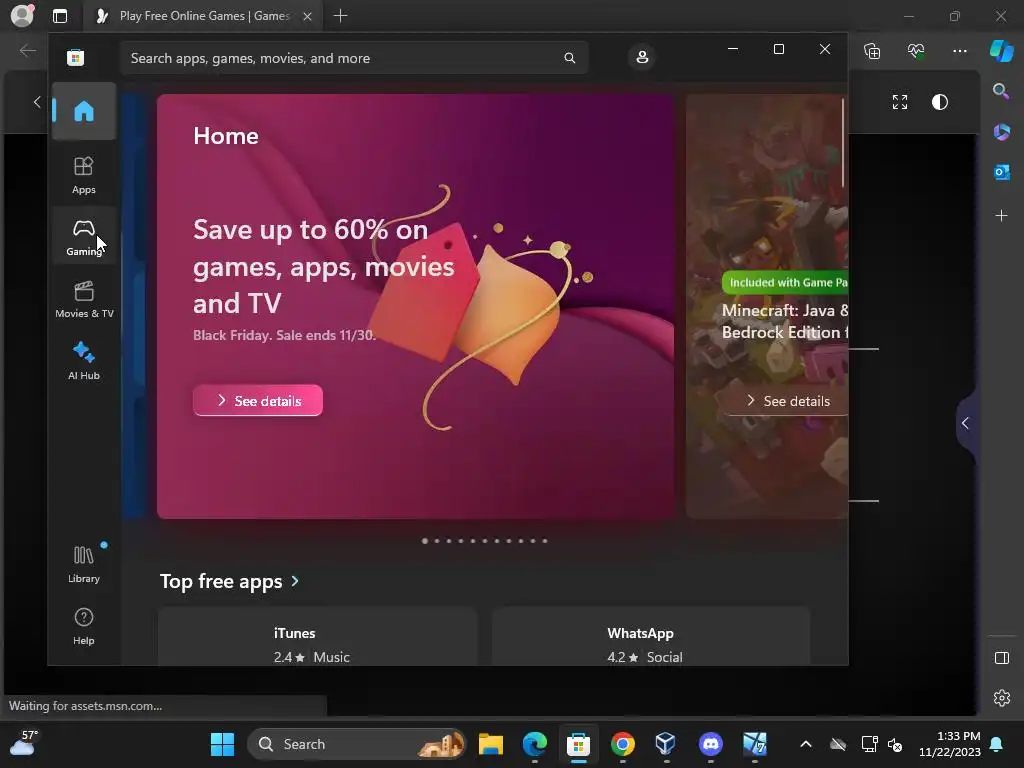1024x768 pixels.
Task: Click See details on Minecraft banner
Action: pyautogui.click(x=787, y=400)
